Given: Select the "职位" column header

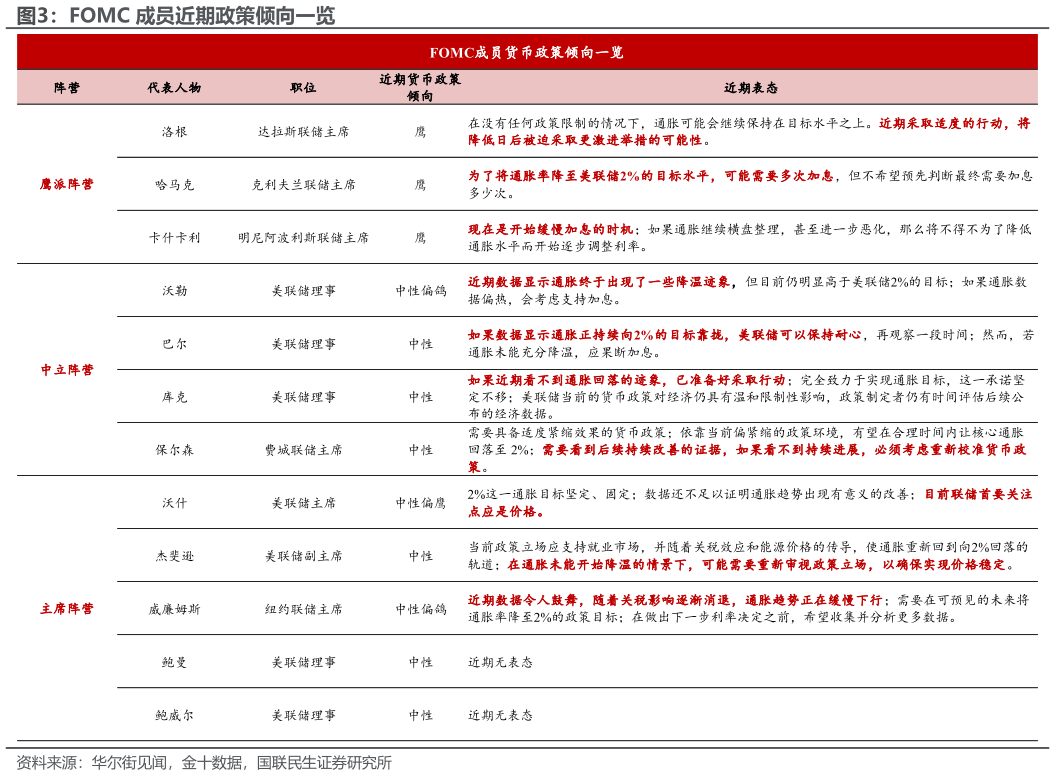Looking at the screenshot, I should pyautogui.click(x=303, y=87).
